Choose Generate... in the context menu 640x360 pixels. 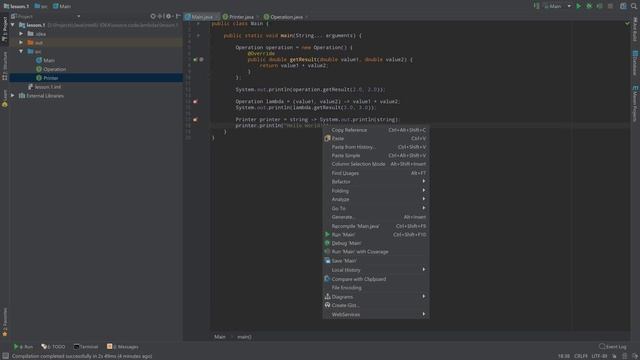click(x=376, y=217)
